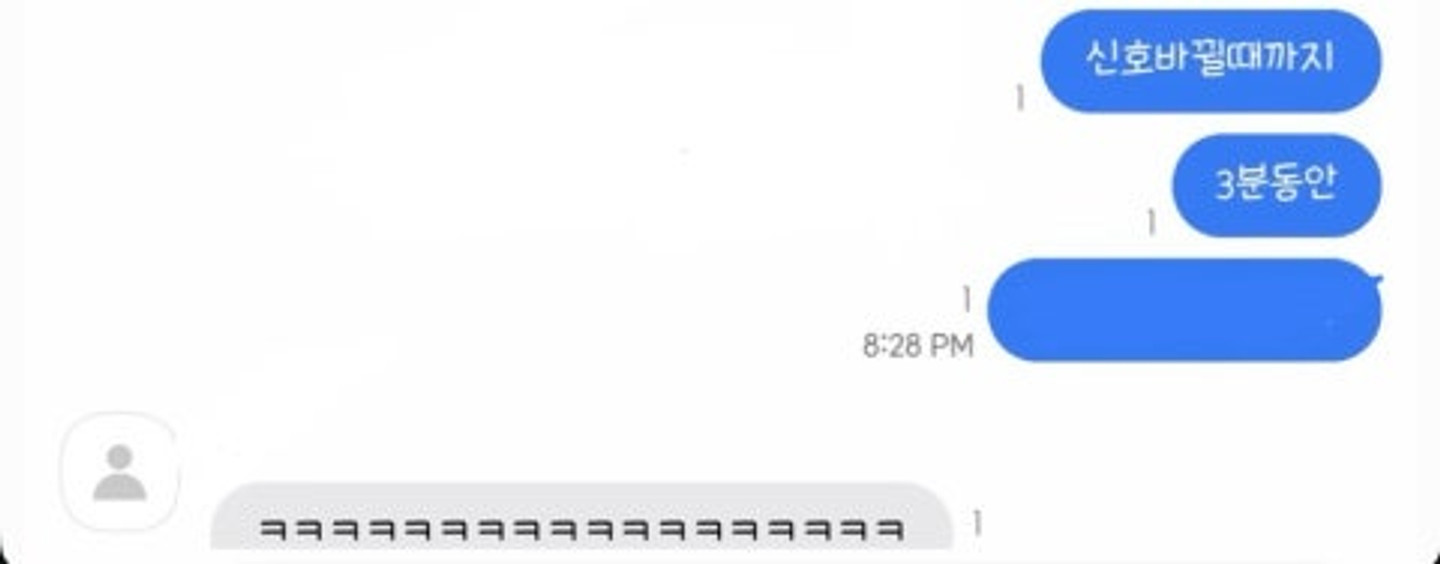Click the gray person silhouette icon
This screenshot has width=1440, height=564.
click(x=120, y=473)
